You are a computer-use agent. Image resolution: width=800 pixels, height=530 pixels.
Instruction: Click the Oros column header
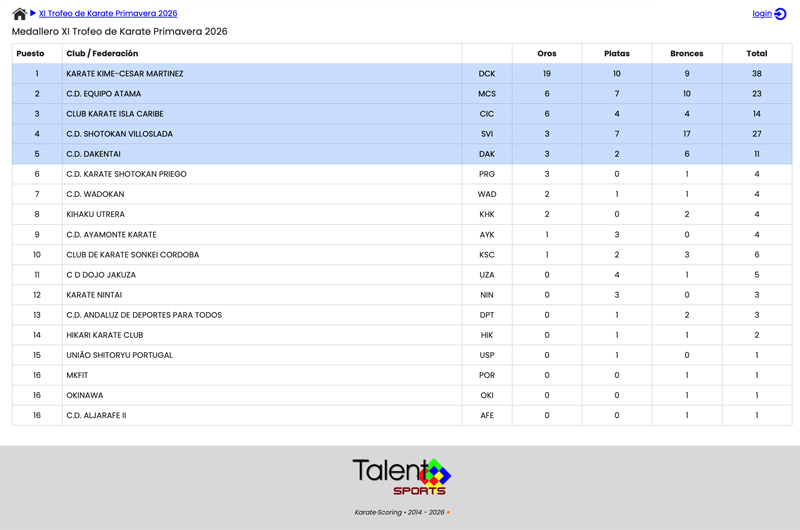(x=546, y=54)
